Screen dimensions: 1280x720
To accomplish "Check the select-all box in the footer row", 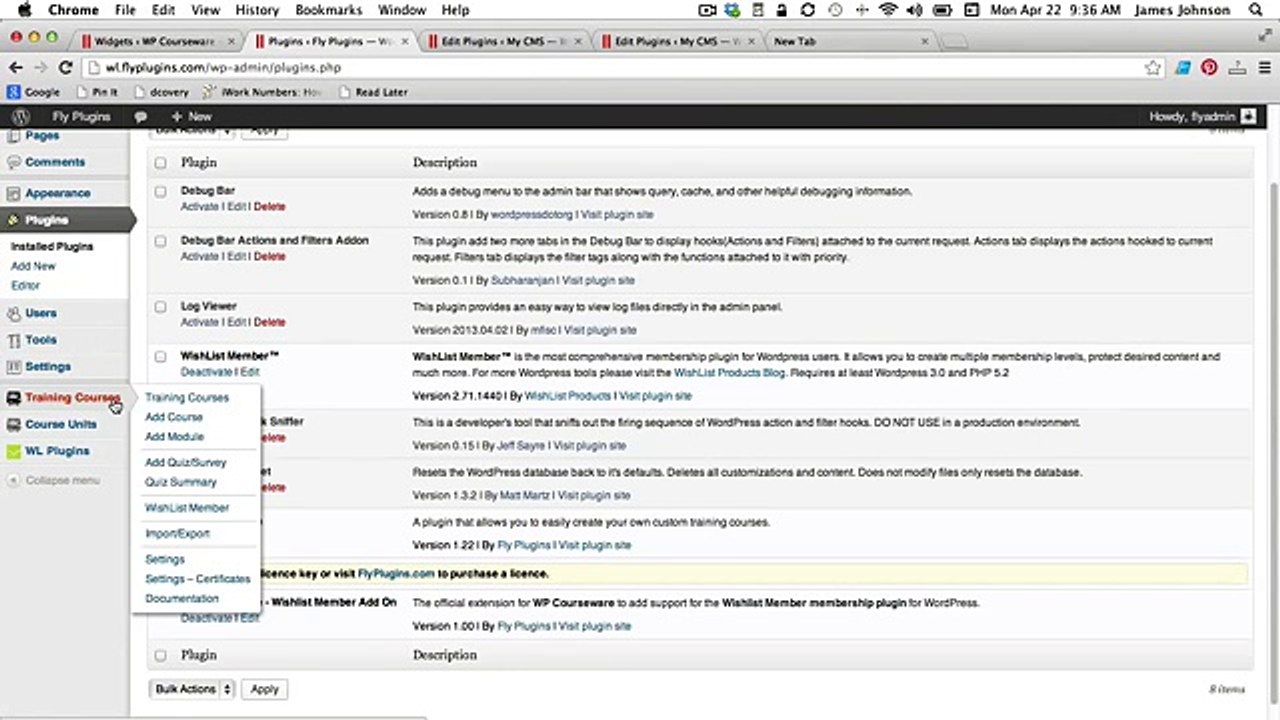I will 160,655.
